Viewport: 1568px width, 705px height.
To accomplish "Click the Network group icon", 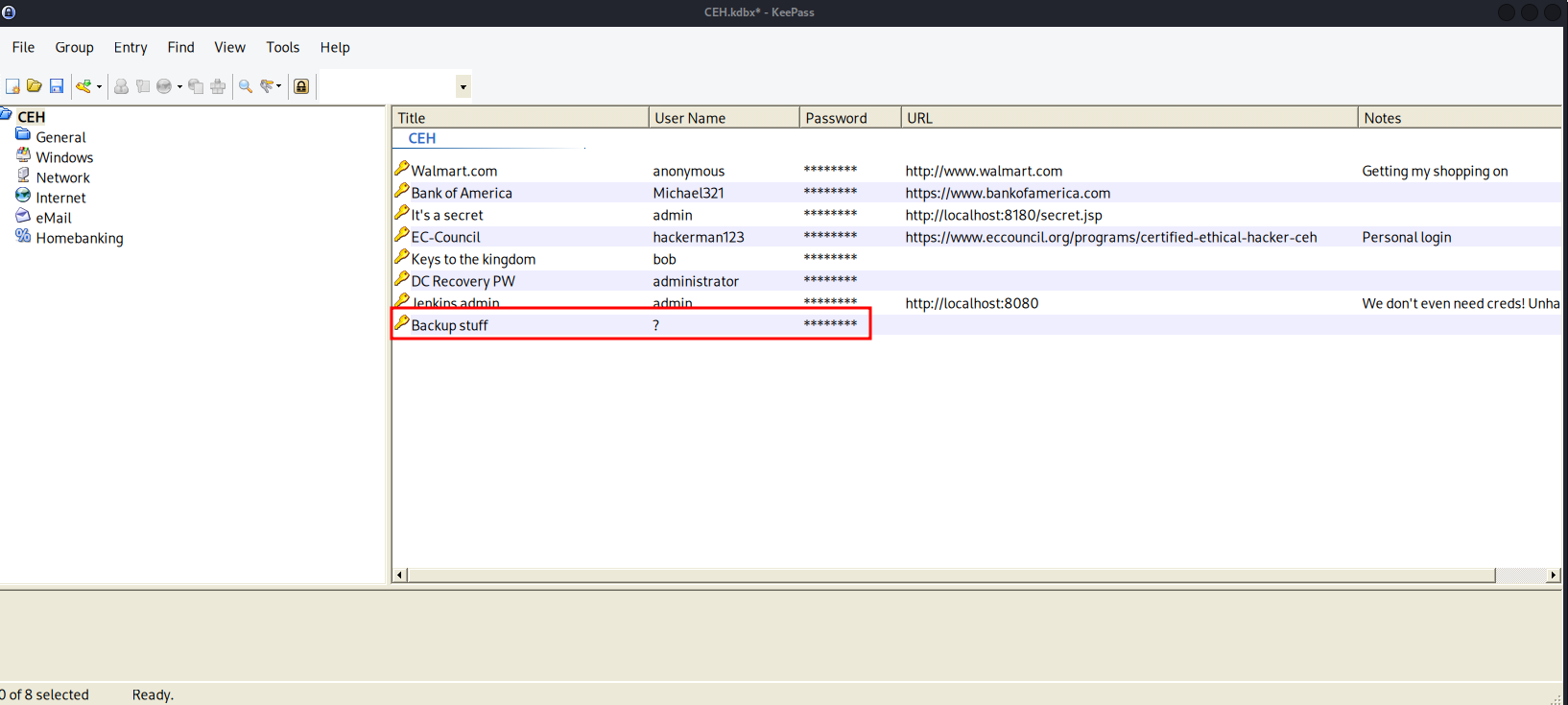I will coord(23,175).
